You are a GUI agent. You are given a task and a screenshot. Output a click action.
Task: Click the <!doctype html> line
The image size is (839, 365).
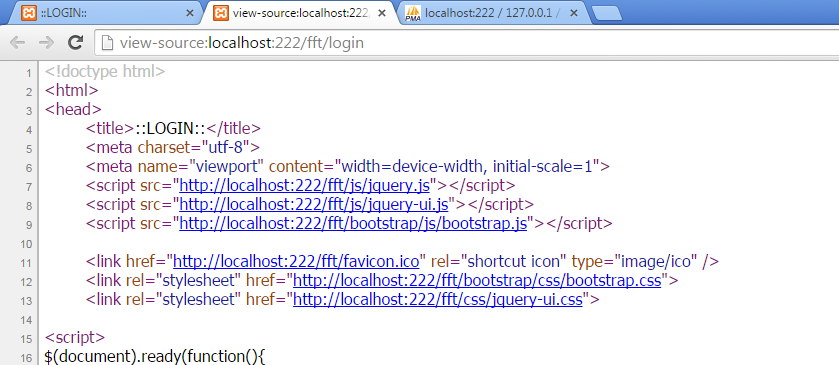coord(105,71)
